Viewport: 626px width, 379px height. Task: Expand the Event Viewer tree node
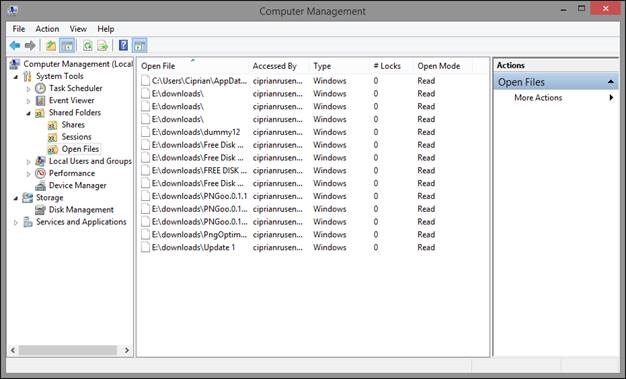click(28, 101)
